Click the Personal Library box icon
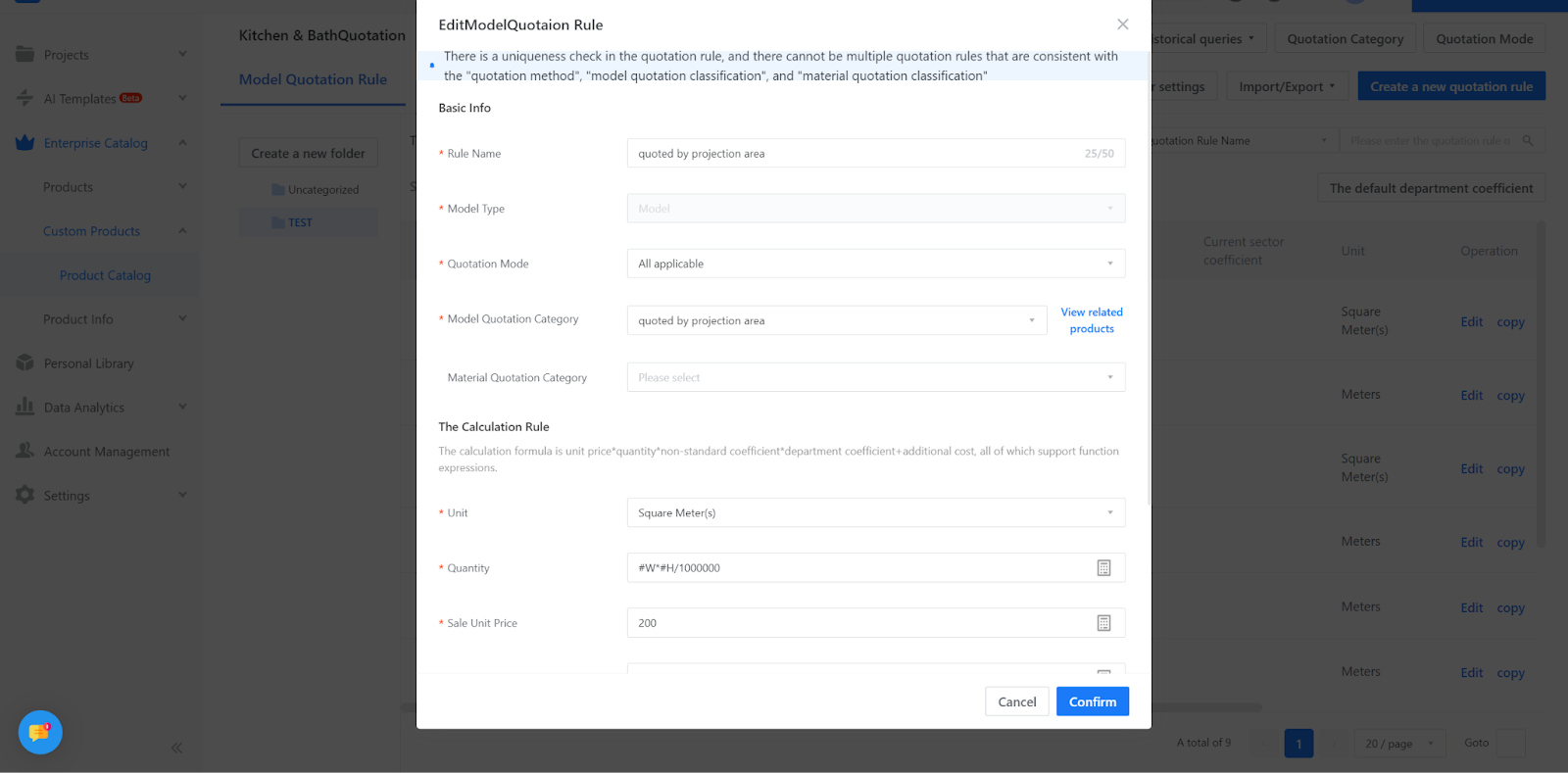Screen dimensions: 1568x773 coord(25,363)
